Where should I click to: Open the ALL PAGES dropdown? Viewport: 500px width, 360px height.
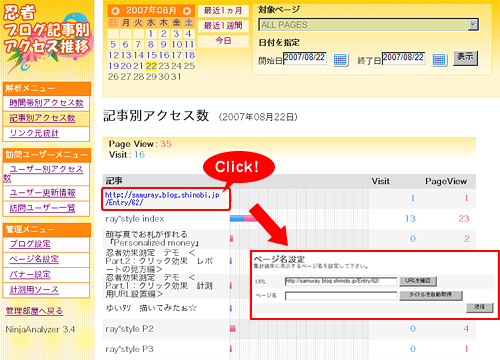click(369, 25)
